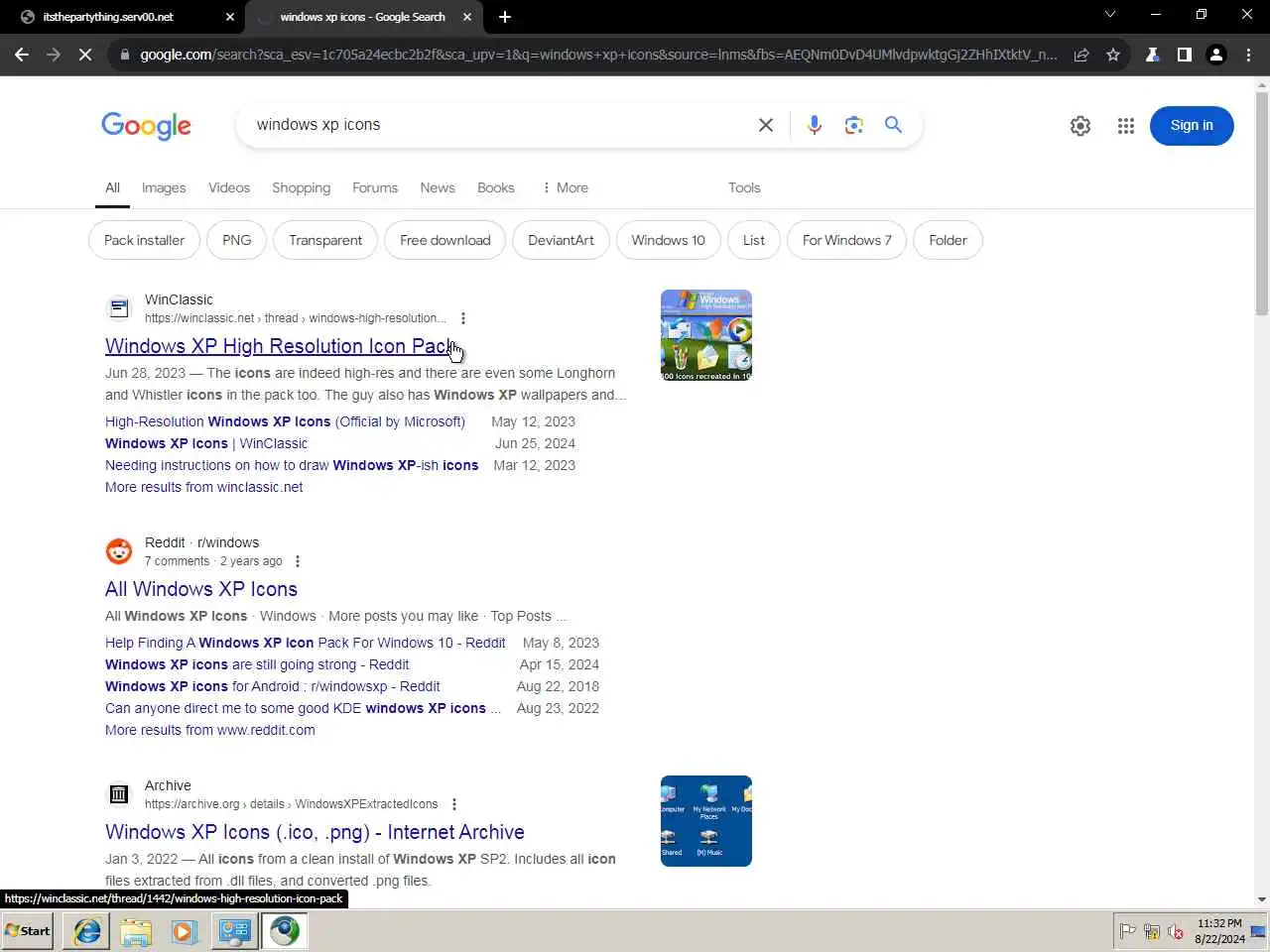The image size is (1270, 952).
Task: Search by image with Google Lens
Action: click(854, 125)
